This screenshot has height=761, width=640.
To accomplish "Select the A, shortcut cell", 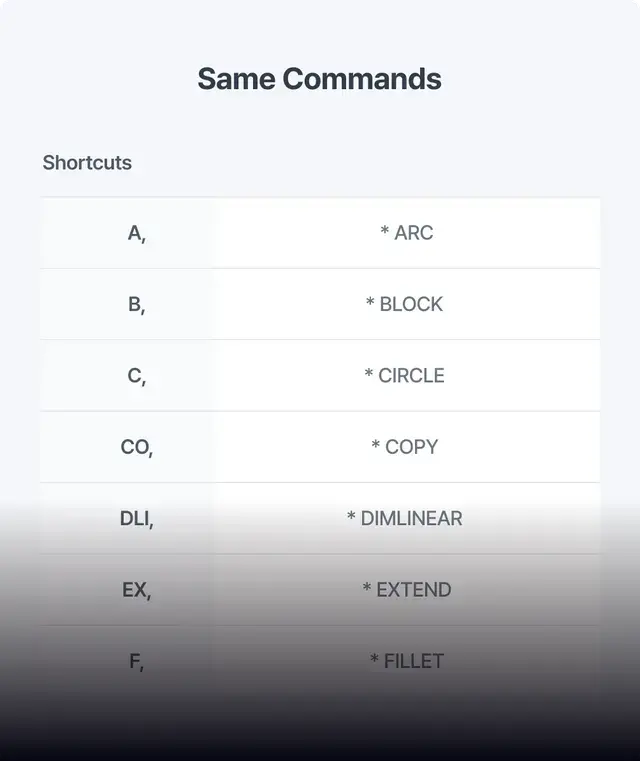I will pyautogui.click(x=137, y=233).
